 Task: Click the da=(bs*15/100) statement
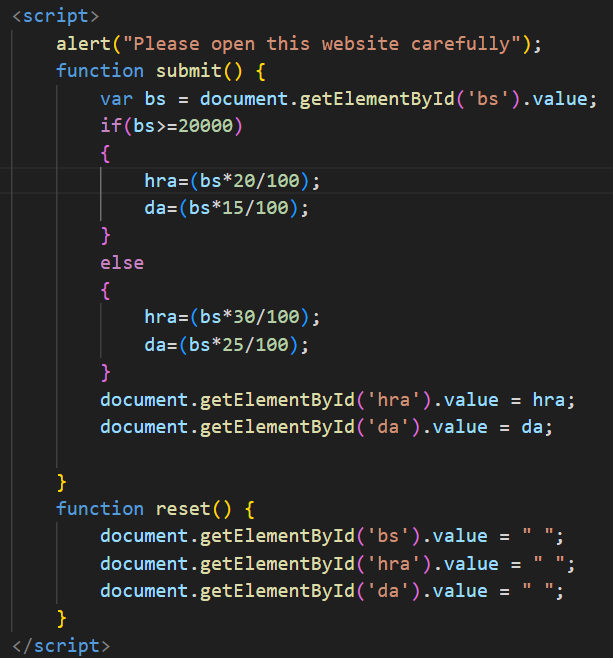pos(226,208)
